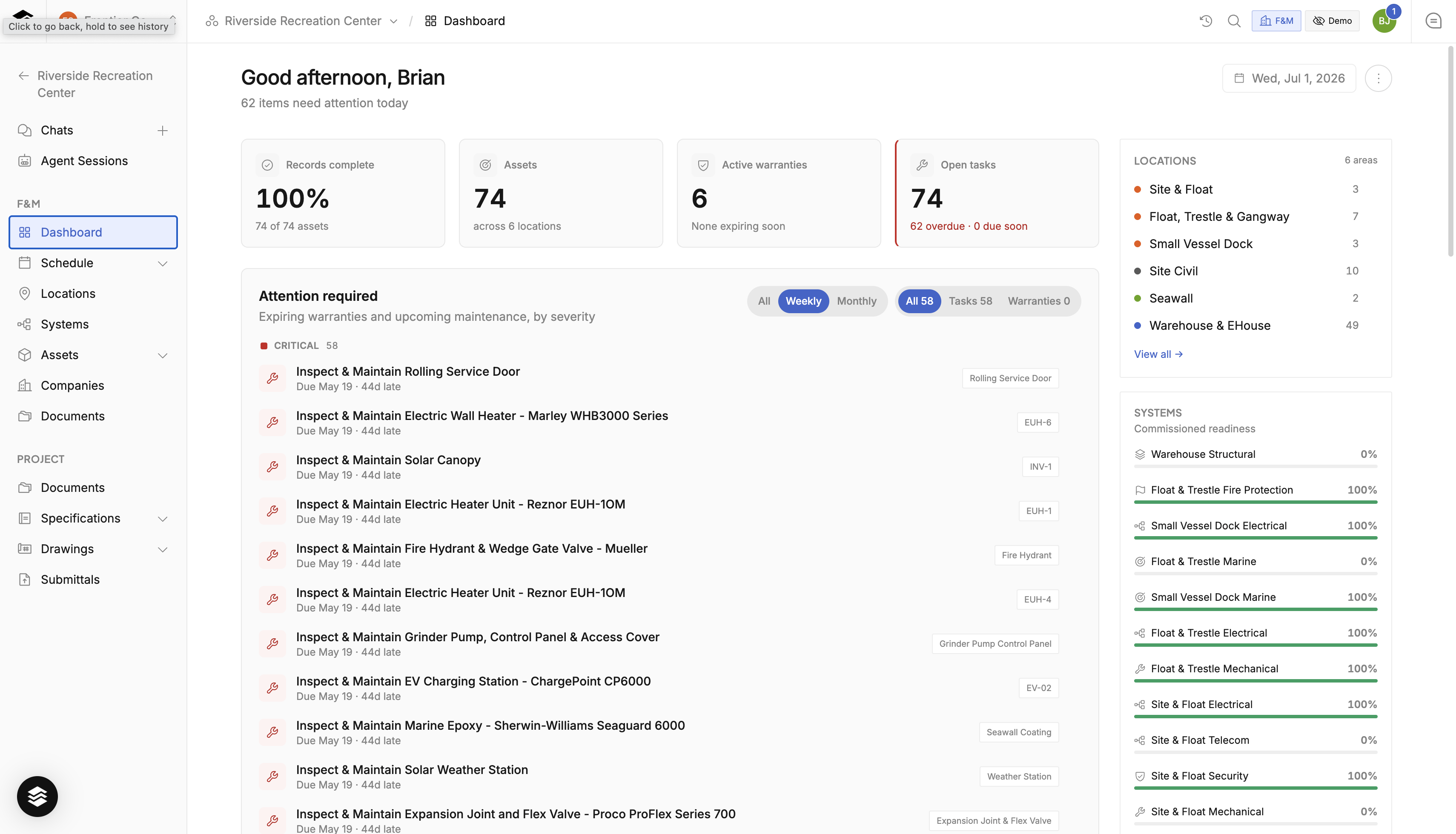Click wrench icon for Solar Canopy task
This screenshot has height=834, width=1456.
pos(273,467)
